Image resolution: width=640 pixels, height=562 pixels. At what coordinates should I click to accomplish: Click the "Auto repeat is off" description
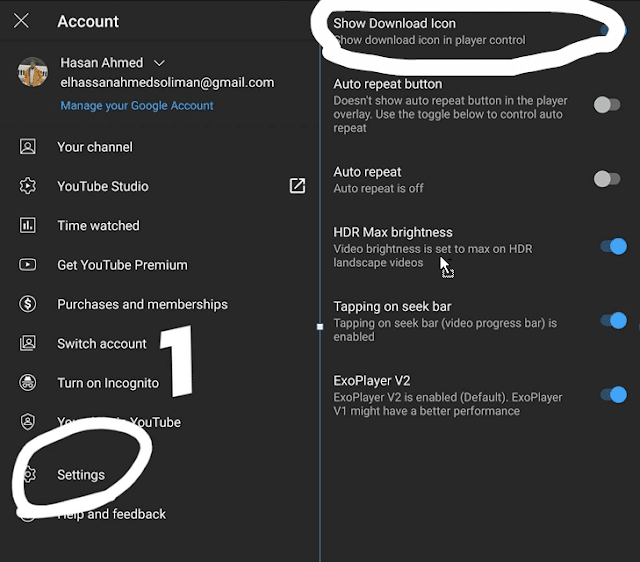[378, 189]
